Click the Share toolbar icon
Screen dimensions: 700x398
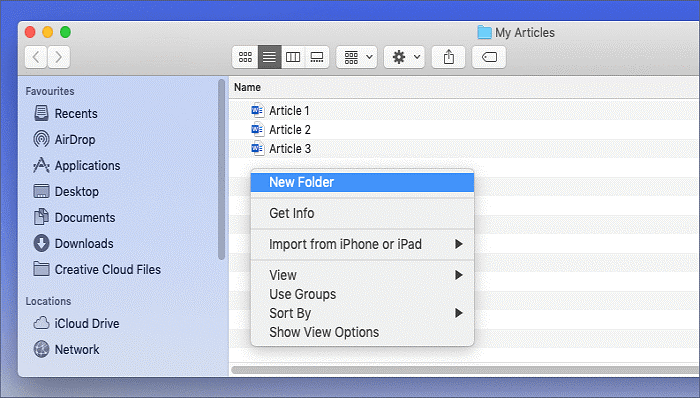click(x=449, y=57)
